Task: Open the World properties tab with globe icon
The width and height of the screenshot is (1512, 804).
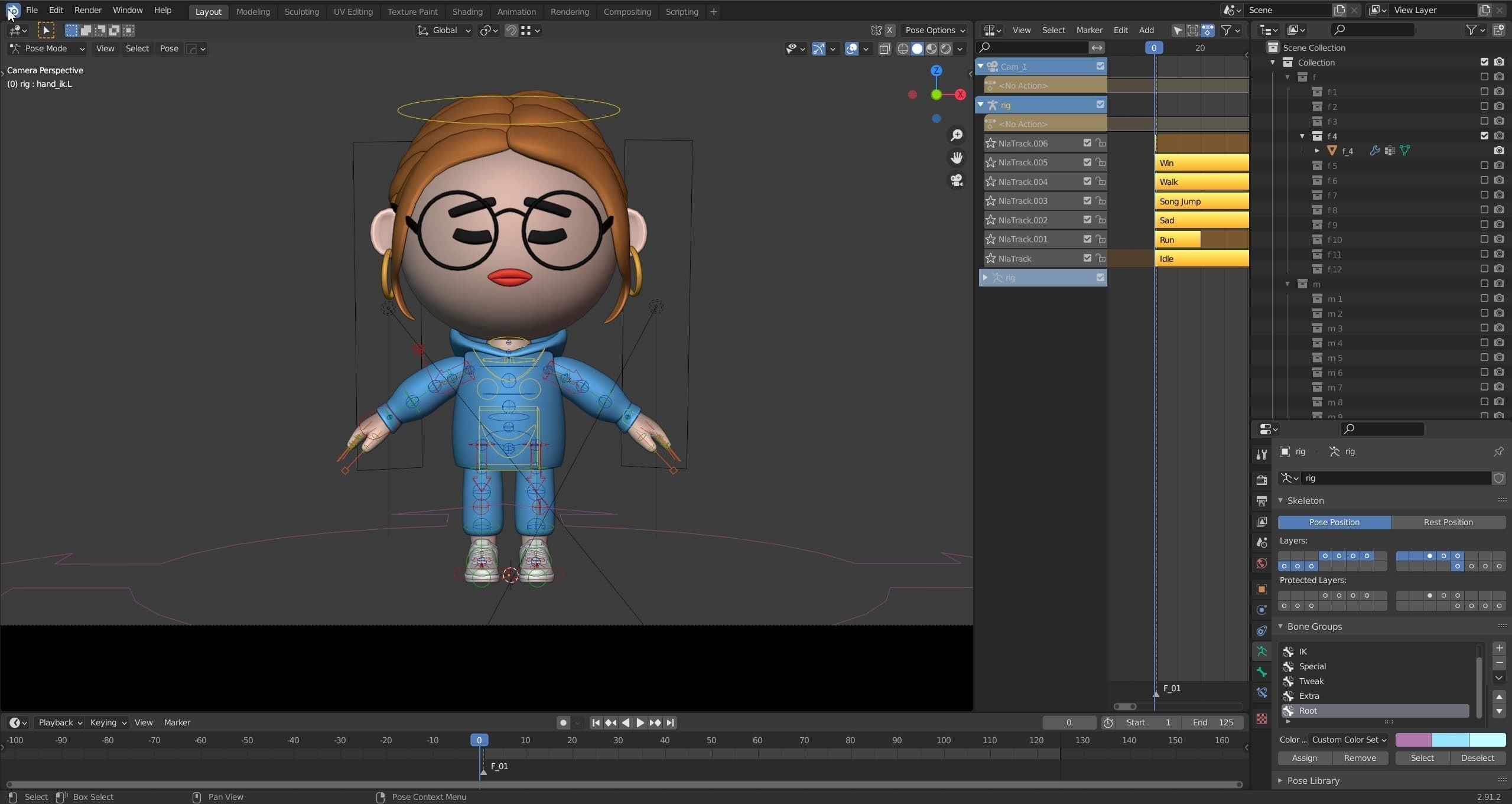Action: [1261, 563]
